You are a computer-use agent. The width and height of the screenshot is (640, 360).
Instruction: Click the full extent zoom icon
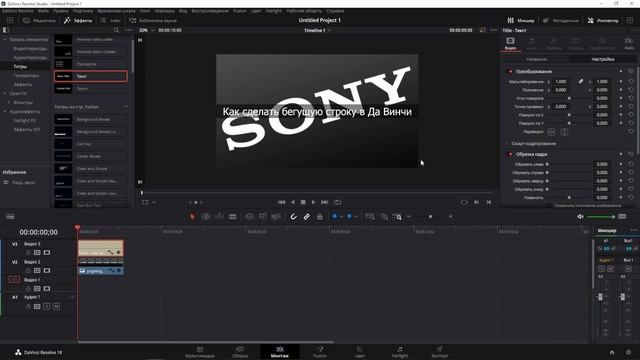(x=370, y=216)
